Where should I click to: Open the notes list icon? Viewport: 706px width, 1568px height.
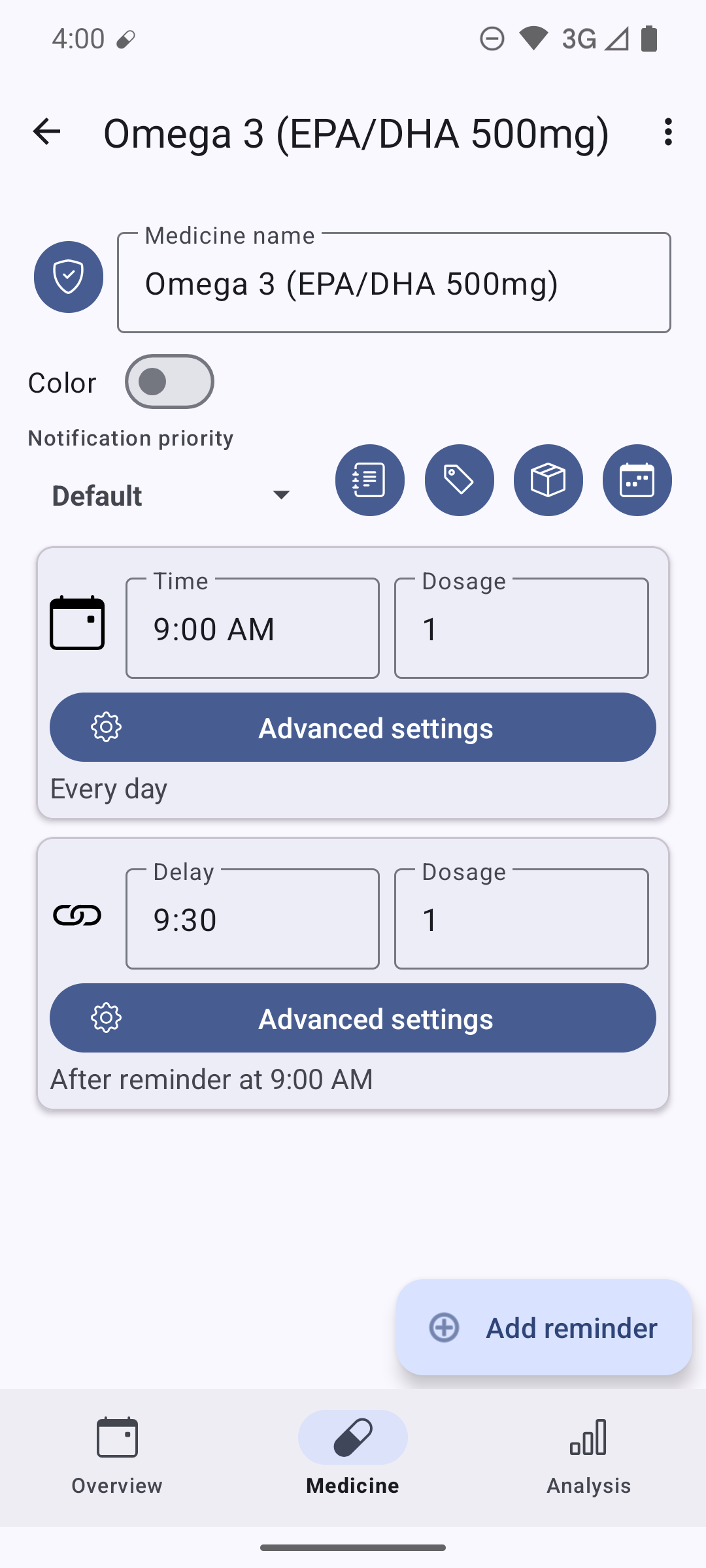(370, 480)
